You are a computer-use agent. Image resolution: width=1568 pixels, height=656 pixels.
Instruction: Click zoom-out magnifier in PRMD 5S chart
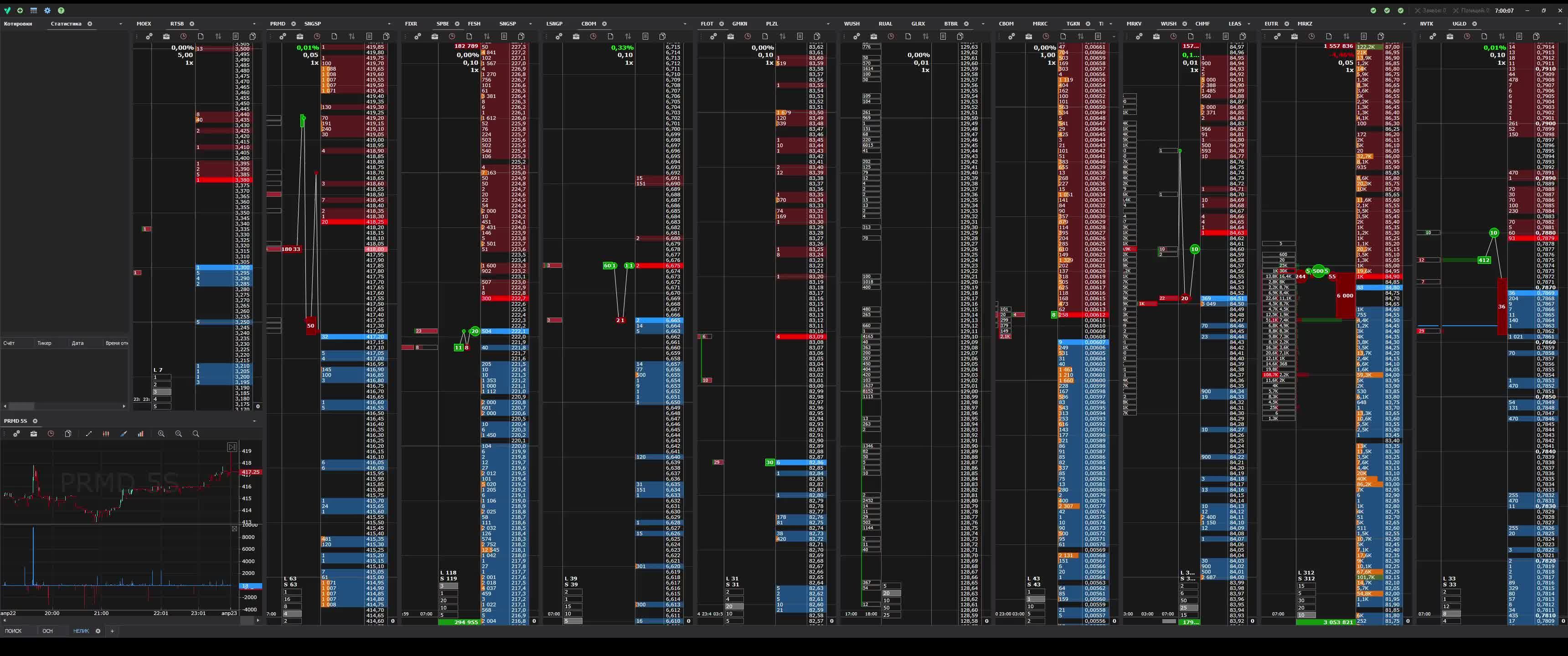178,434
